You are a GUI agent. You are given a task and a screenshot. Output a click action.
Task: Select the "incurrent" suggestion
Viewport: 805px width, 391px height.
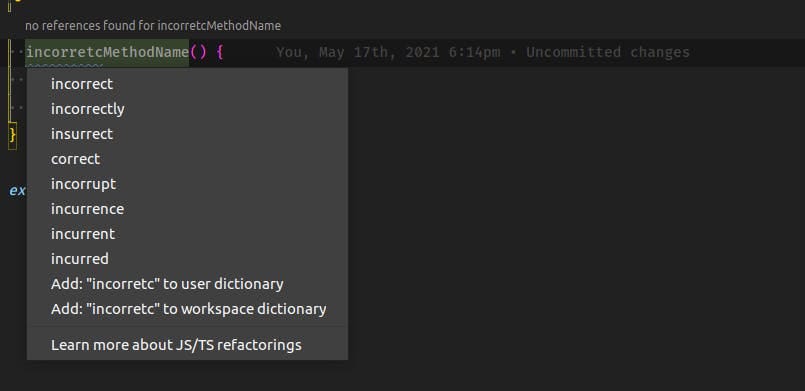187,233
